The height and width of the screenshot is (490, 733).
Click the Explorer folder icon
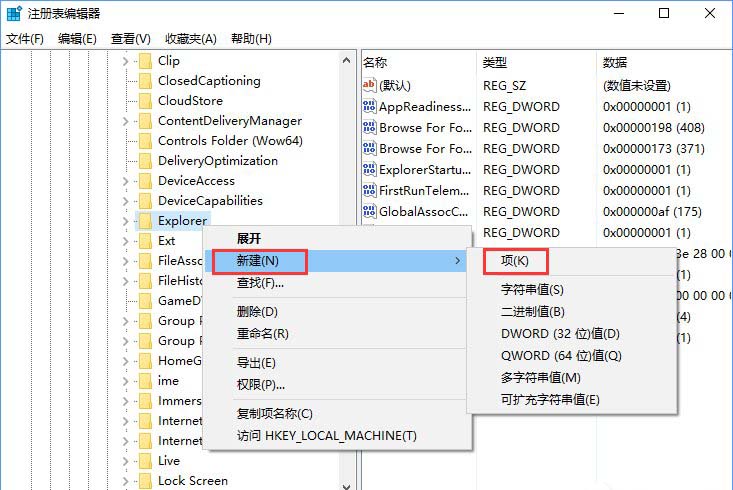click(x=146, y=221)
